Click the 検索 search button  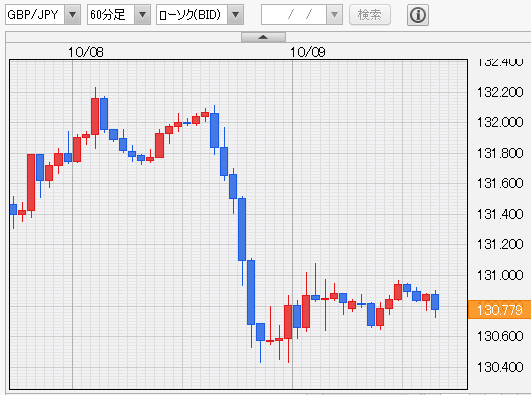370,15
